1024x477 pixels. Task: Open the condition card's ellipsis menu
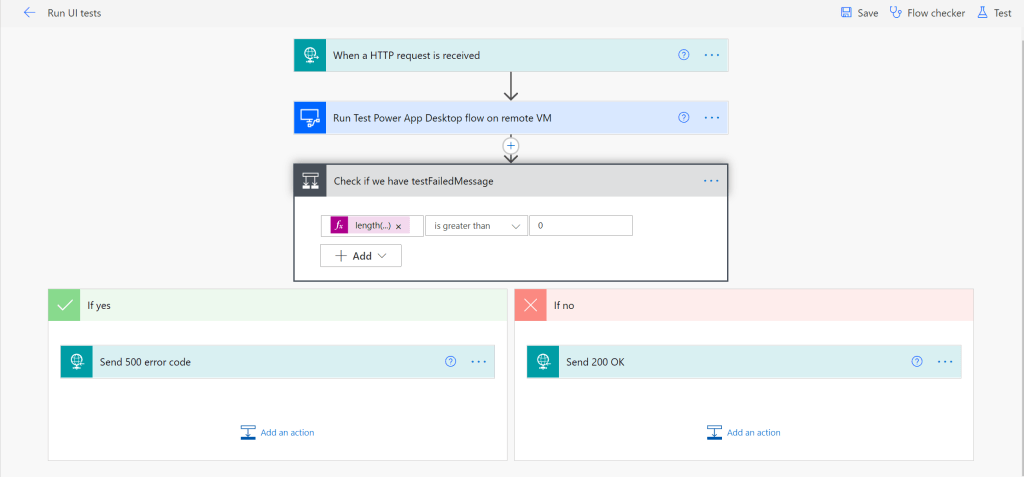(711, 181)
